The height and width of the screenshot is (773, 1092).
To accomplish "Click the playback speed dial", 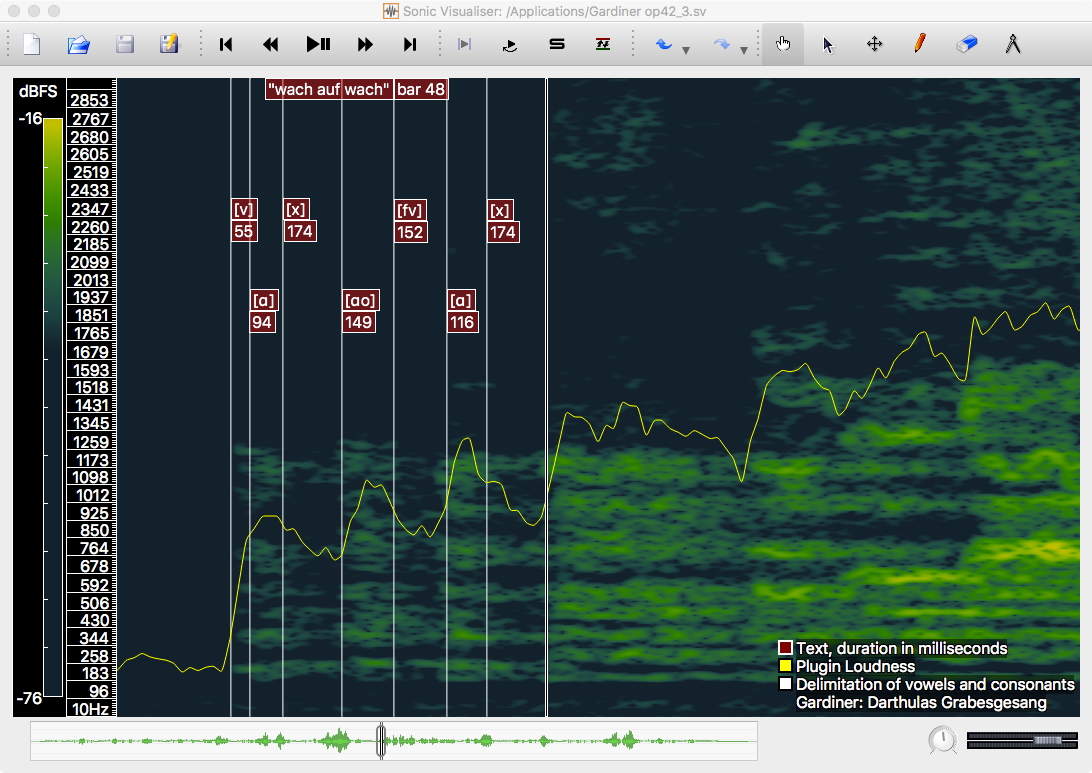I will (x=943, y=740).
